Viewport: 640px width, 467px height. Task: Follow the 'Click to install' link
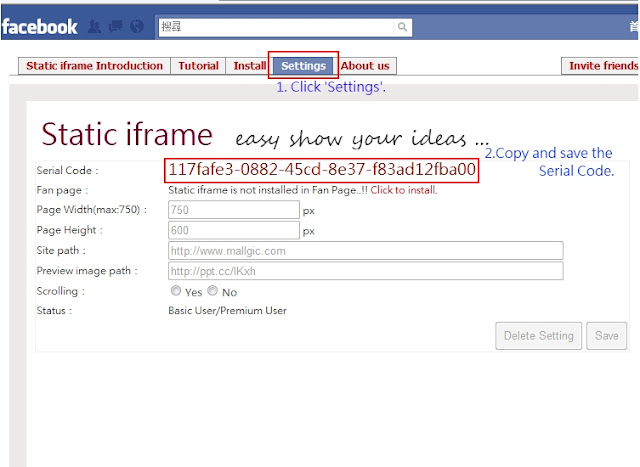click(404, 190)
